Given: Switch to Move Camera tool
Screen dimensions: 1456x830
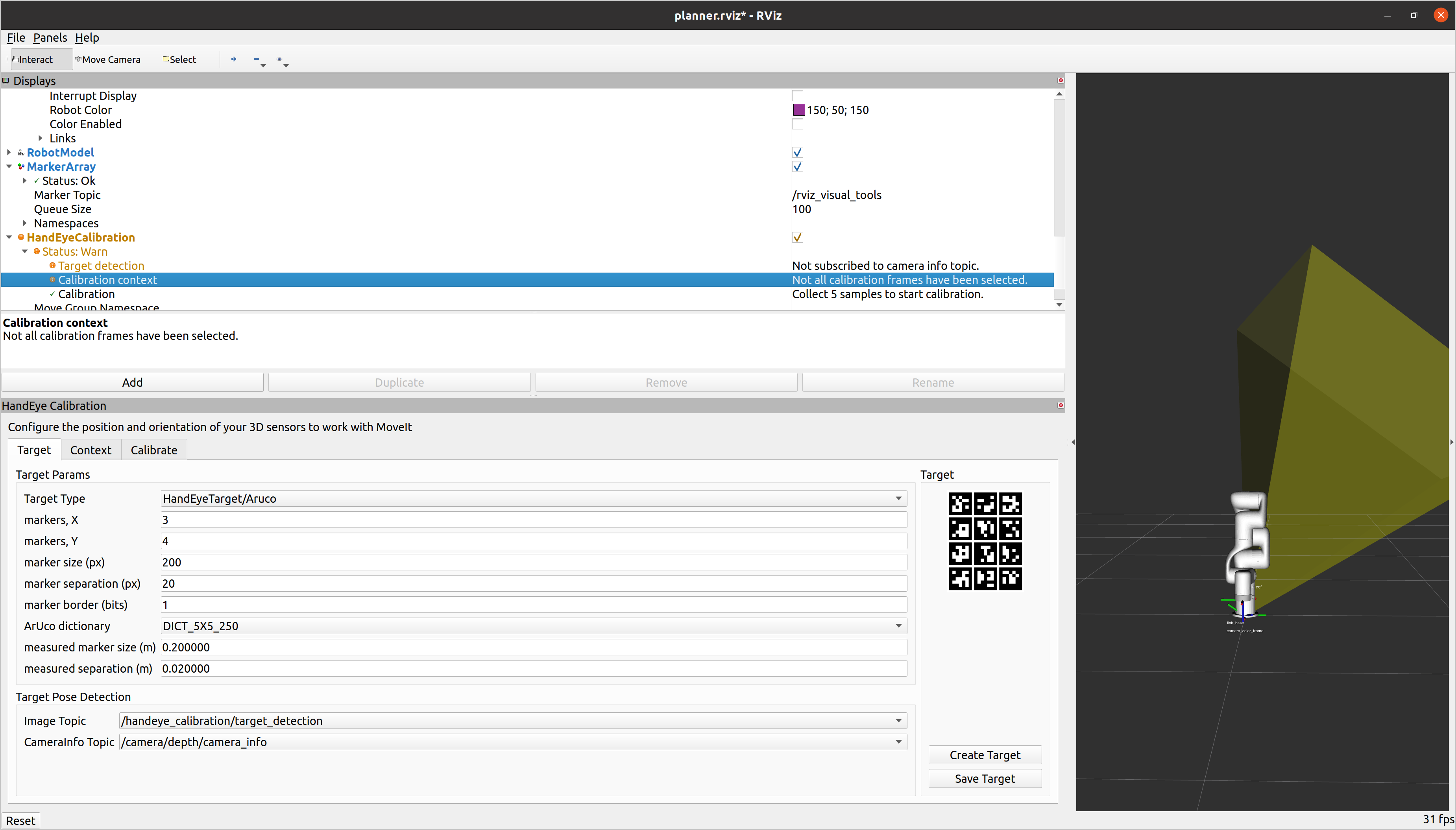Looking at the screenshot, I should 108,59.
